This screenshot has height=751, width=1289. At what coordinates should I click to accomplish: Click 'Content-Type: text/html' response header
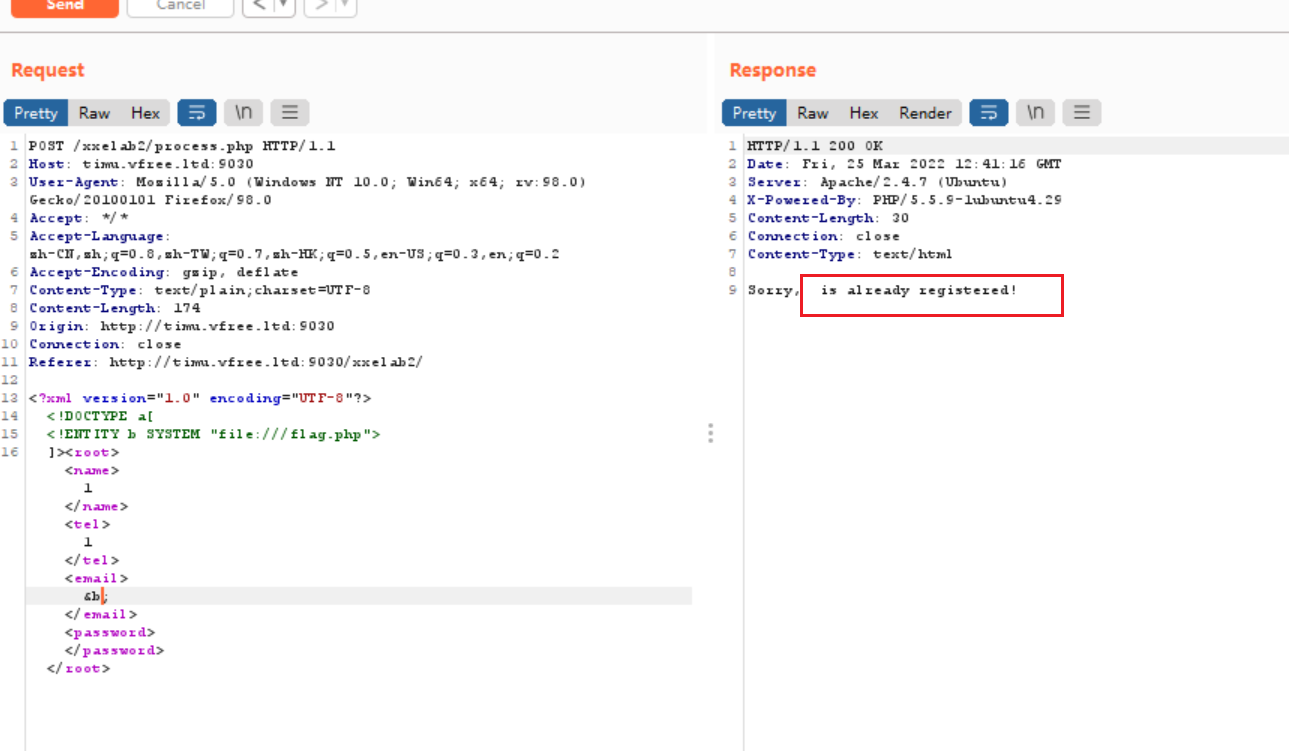pos(850,254)
